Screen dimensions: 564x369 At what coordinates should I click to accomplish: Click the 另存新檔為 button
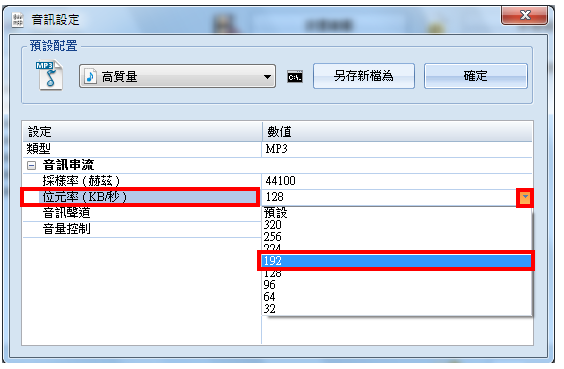click(x=364, y=76)
